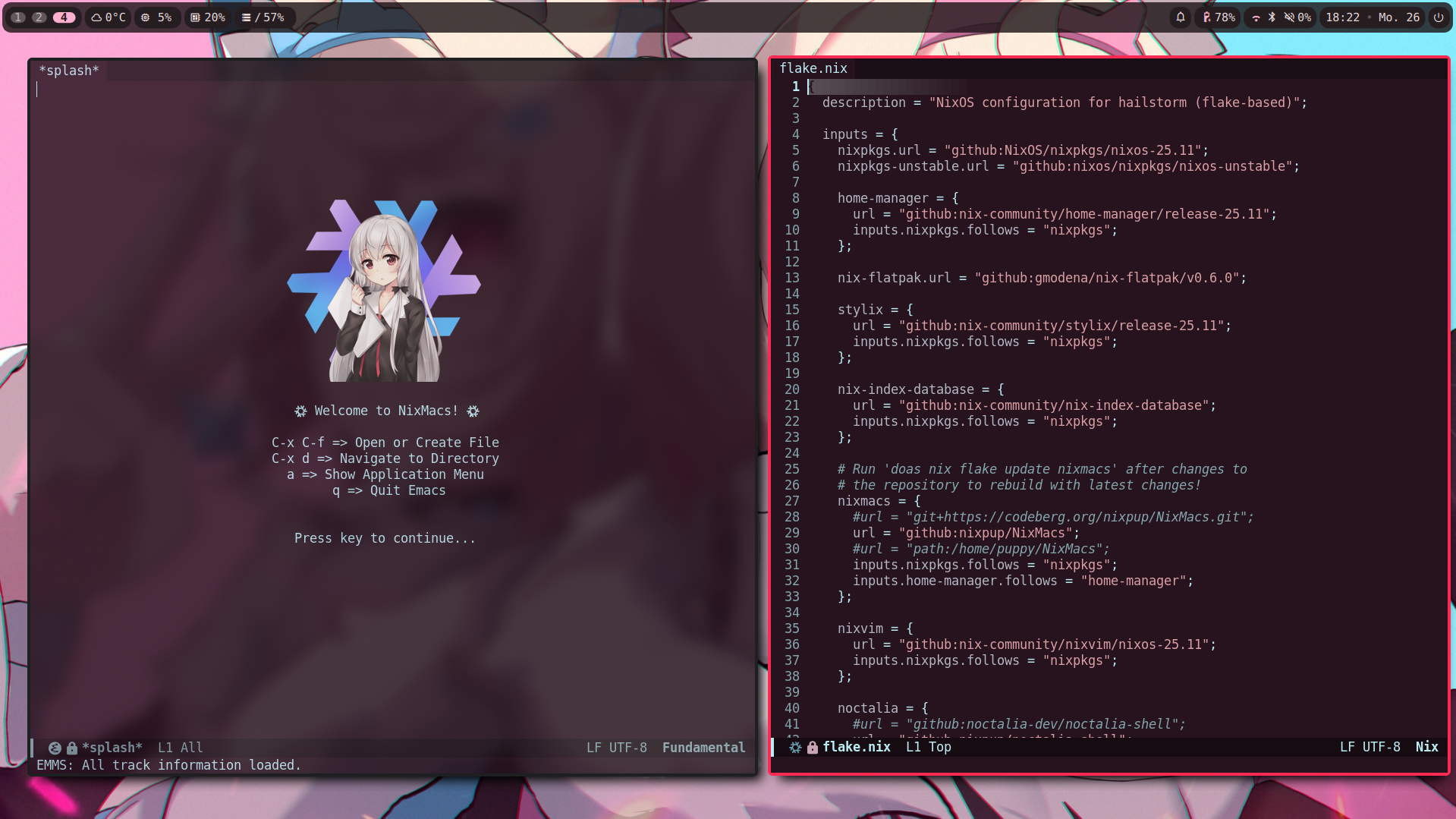Viewport: 1456px width, 819px height.
Task: Click 'q => Quit Emacs' line
Action: [389, 490]
